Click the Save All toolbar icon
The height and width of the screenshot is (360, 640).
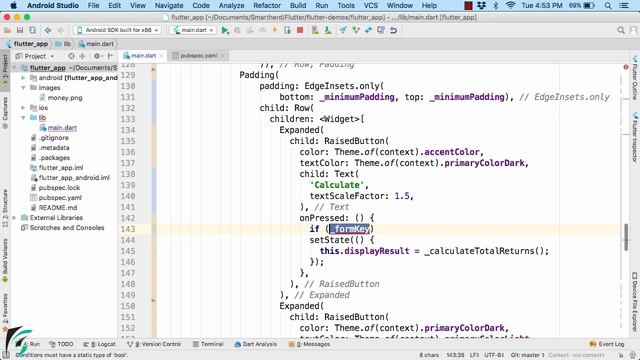tap(20, 30)
